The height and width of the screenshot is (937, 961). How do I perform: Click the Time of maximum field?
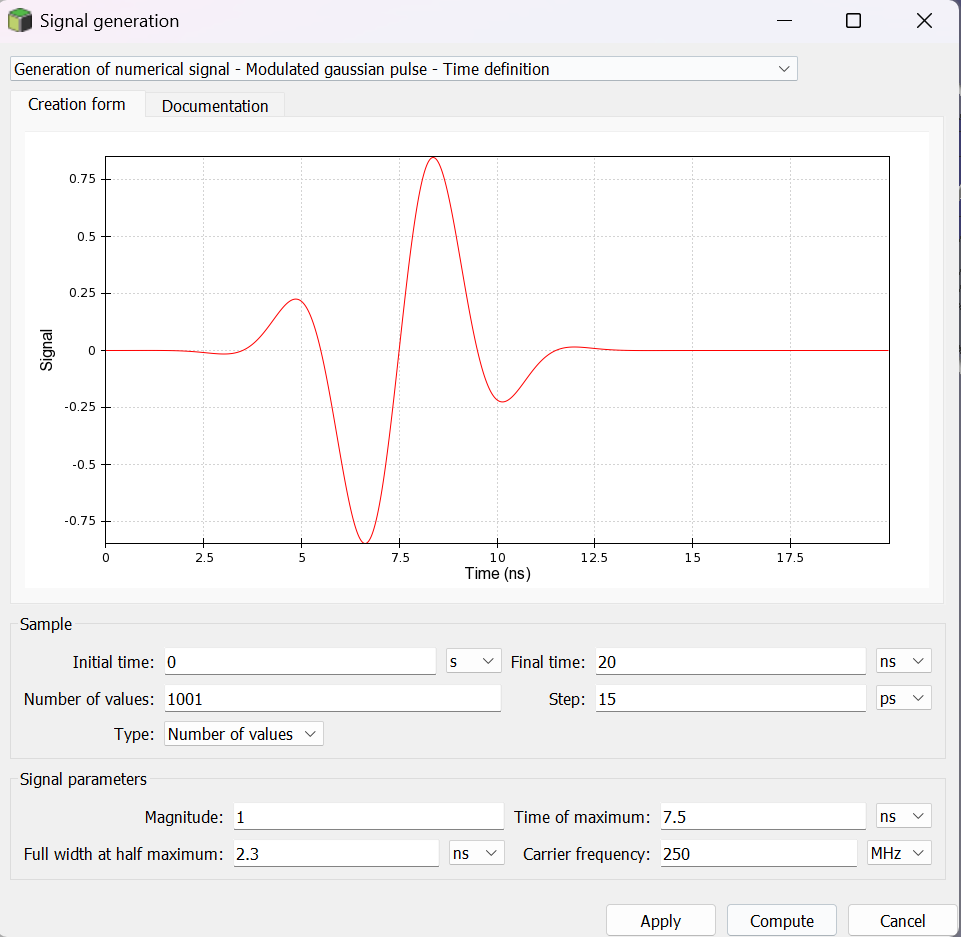coord(762,817)
